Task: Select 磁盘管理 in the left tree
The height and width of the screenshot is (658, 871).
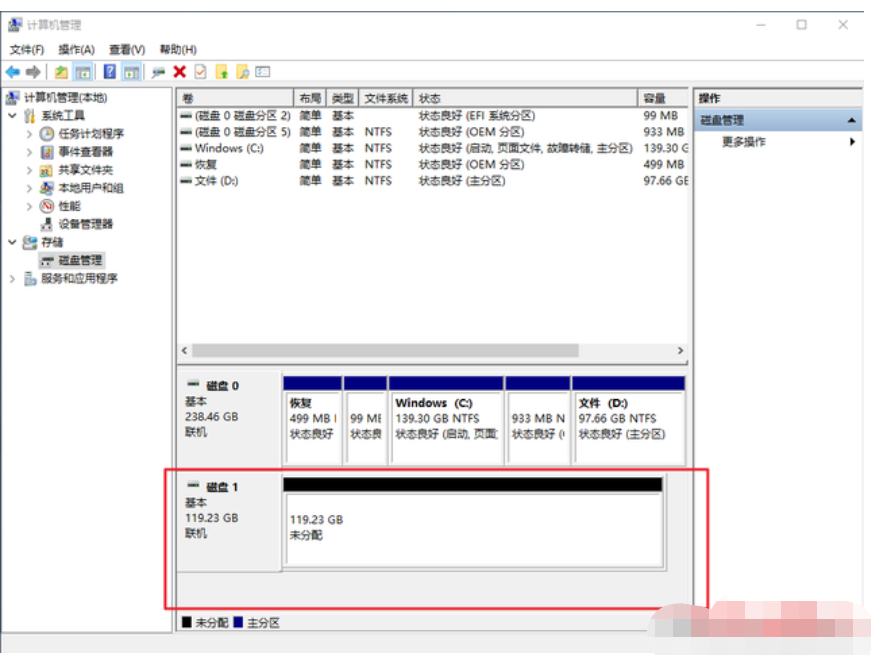Action: pos(79,260)
